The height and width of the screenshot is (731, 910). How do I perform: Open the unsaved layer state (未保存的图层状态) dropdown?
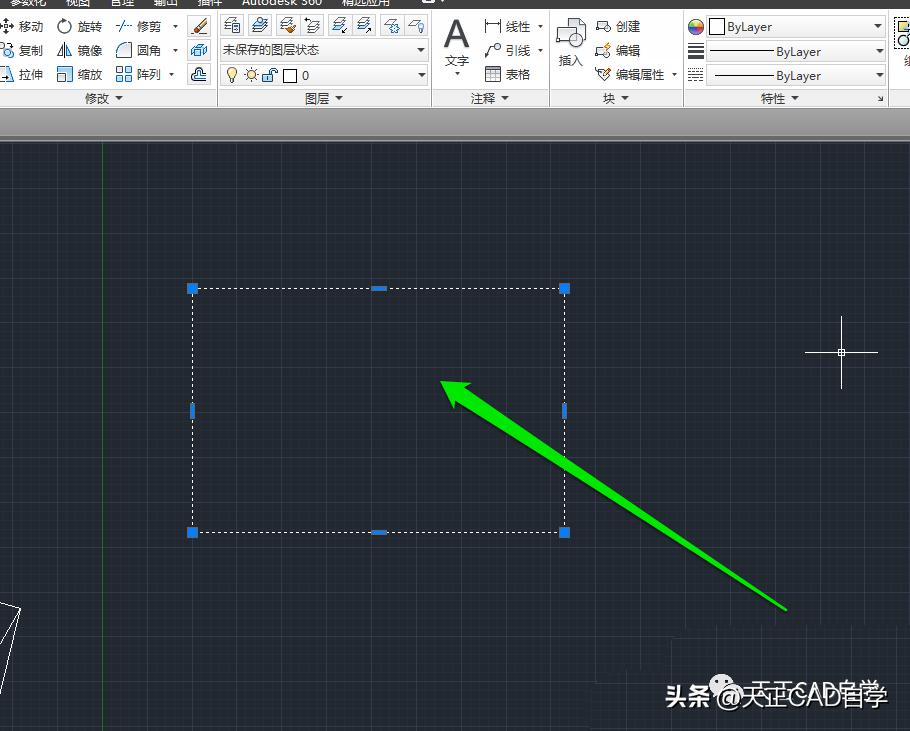pyautogui.click(x=324, y=50)
